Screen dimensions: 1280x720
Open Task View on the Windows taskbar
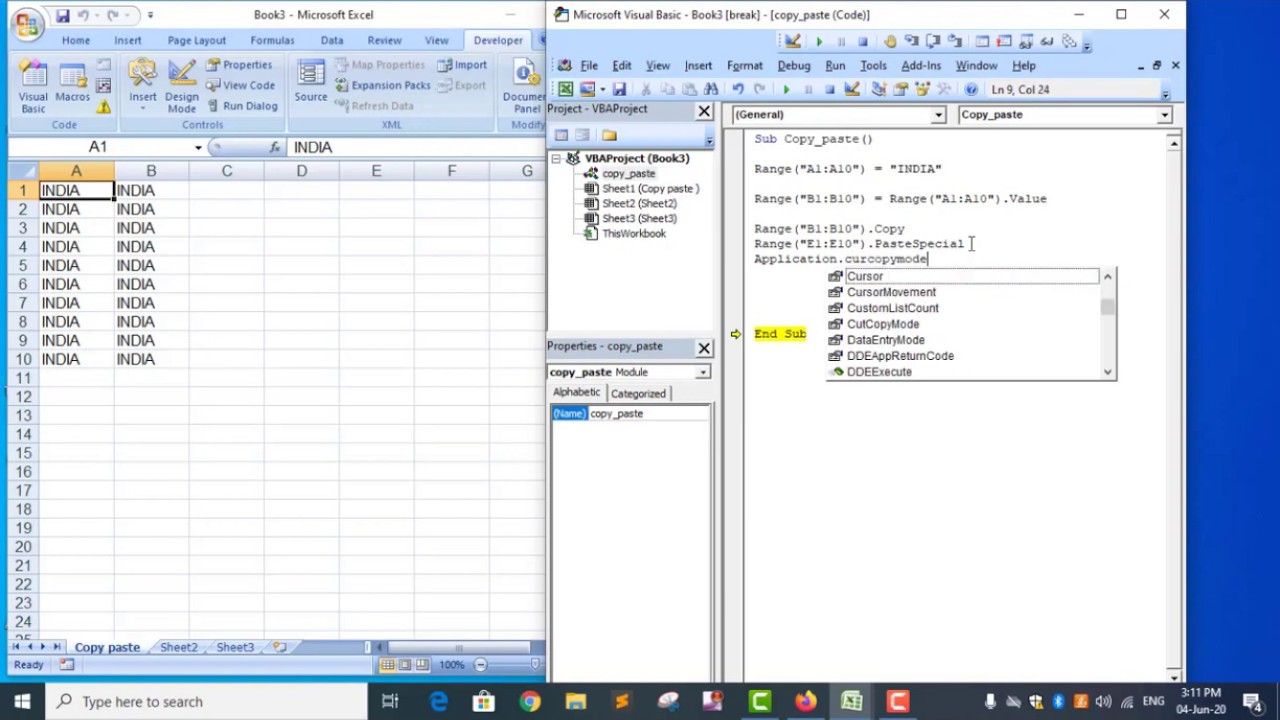pos(390,702)
